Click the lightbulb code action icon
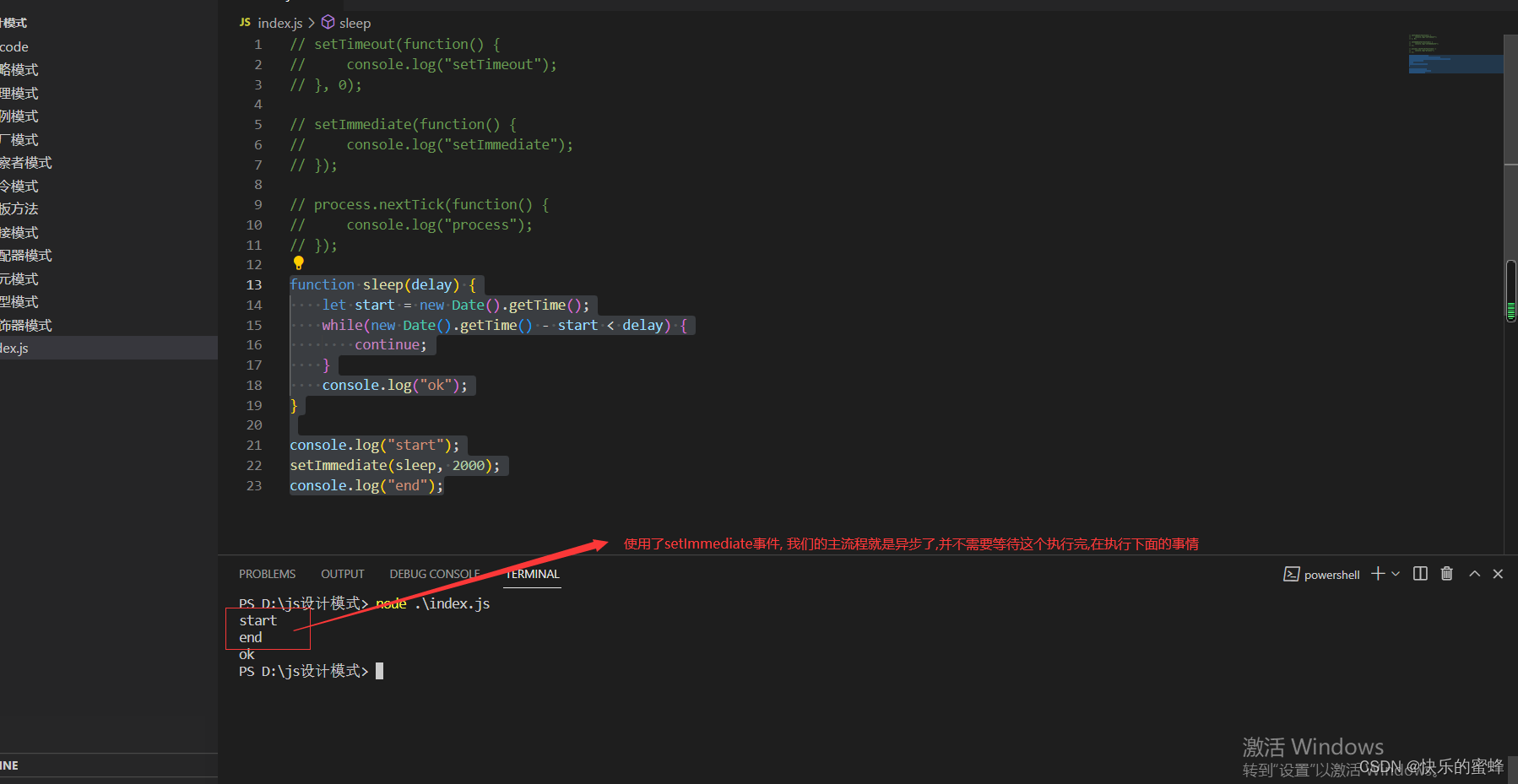This screenshot has height=784, width=1518. (298, 263)
